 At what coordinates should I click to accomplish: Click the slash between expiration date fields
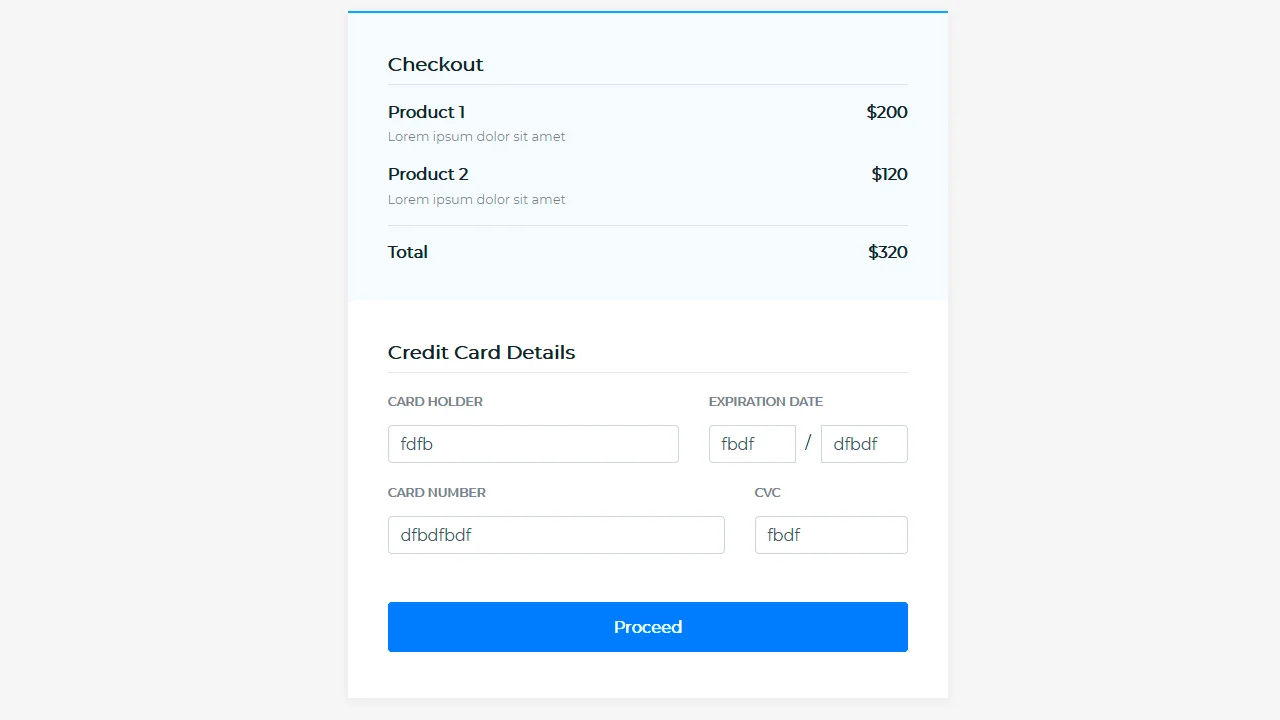[807, 443]
